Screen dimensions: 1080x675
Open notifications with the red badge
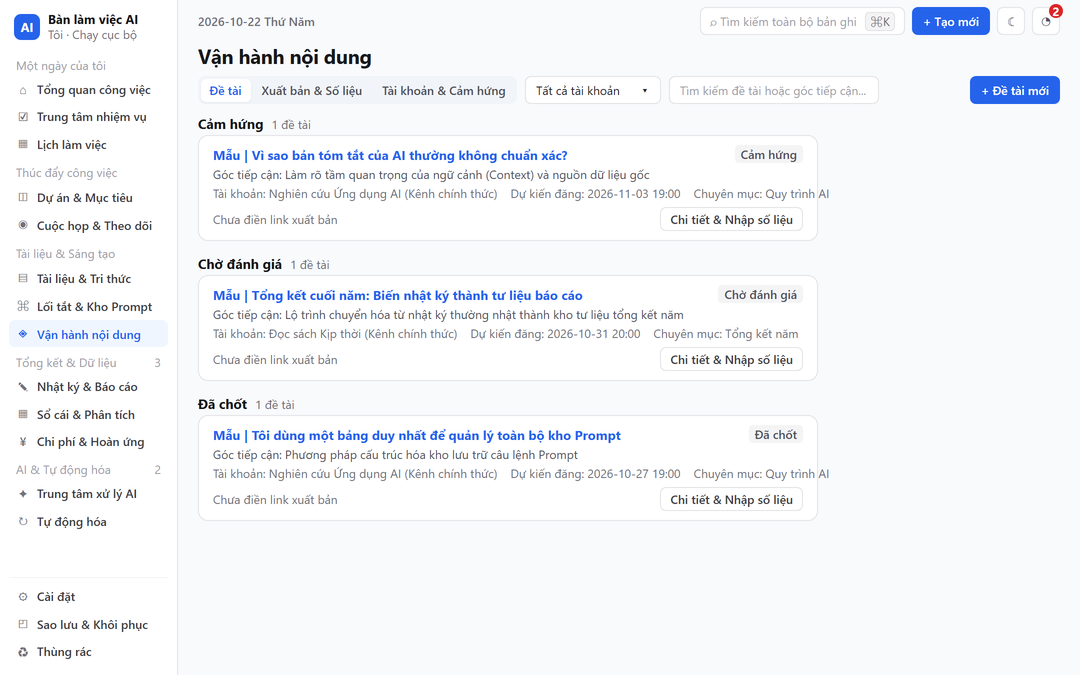(1046, 21)
